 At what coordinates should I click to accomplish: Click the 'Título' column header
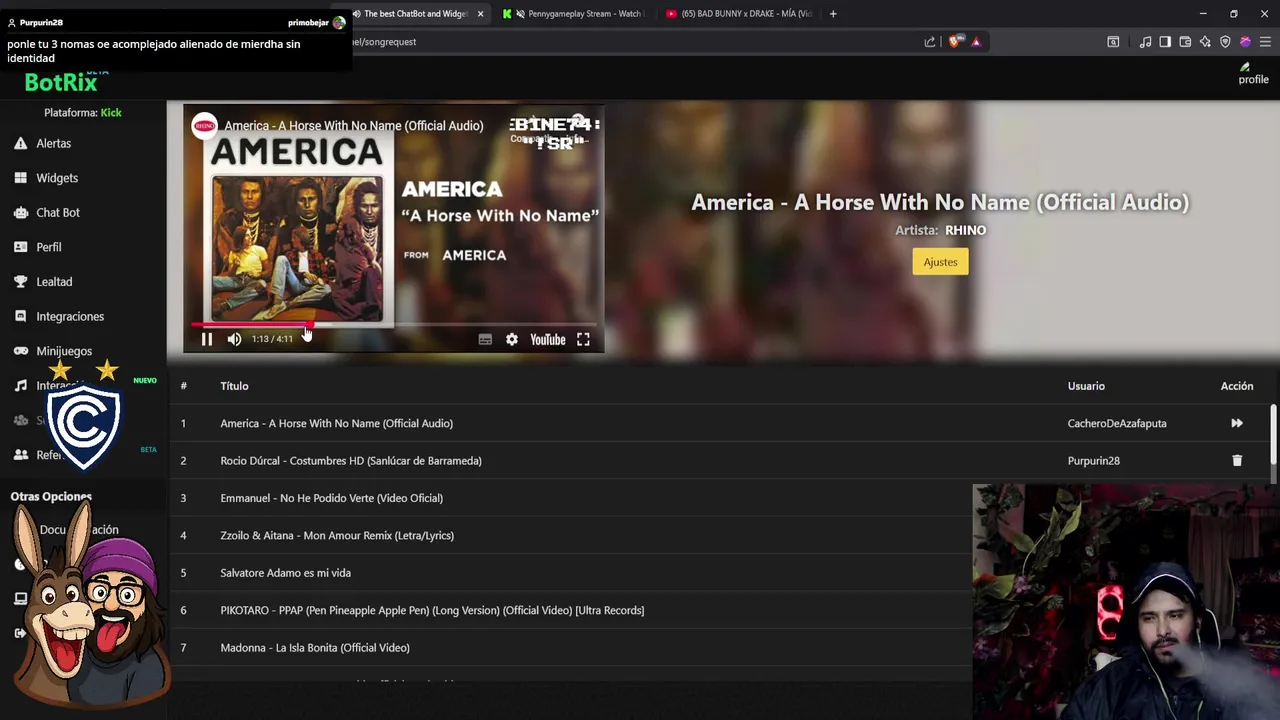tap(234, 386)
